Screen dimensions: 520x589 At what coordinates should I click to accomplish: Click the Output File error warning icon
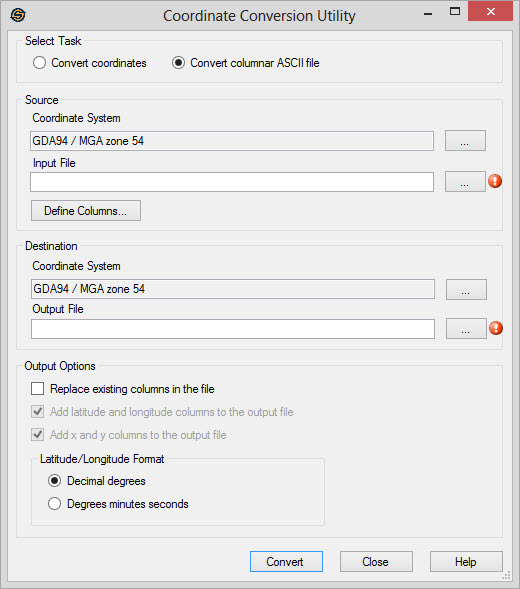496,328
